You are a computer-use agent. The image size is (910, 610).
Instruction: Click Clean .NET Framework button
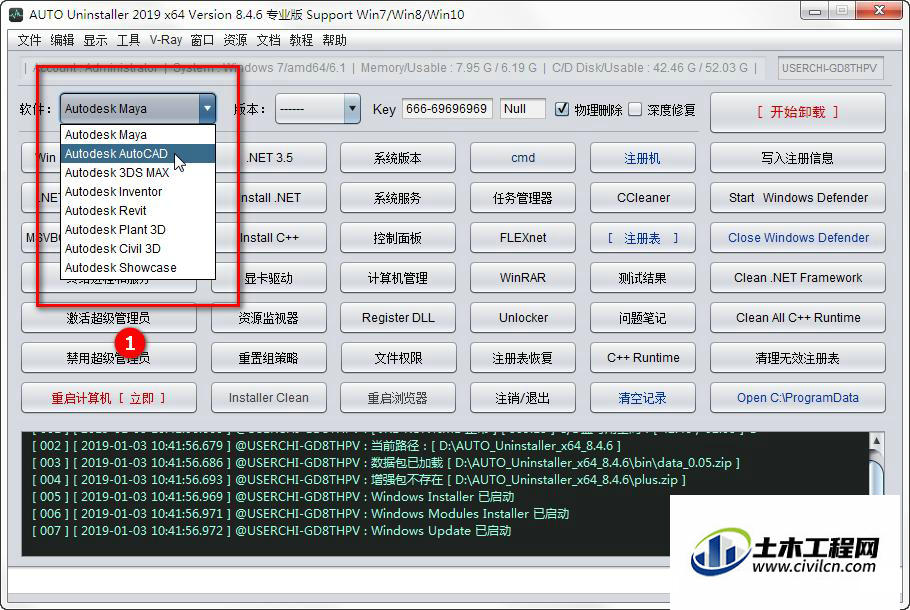(x=797, y=278)
